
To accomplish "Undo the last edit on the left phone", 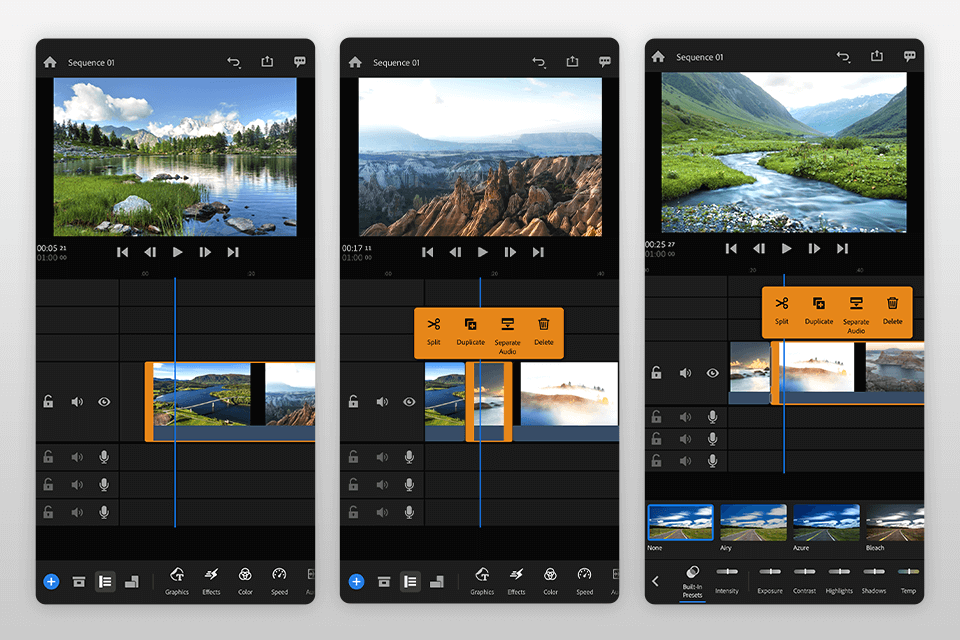I will tap(233, 62).
